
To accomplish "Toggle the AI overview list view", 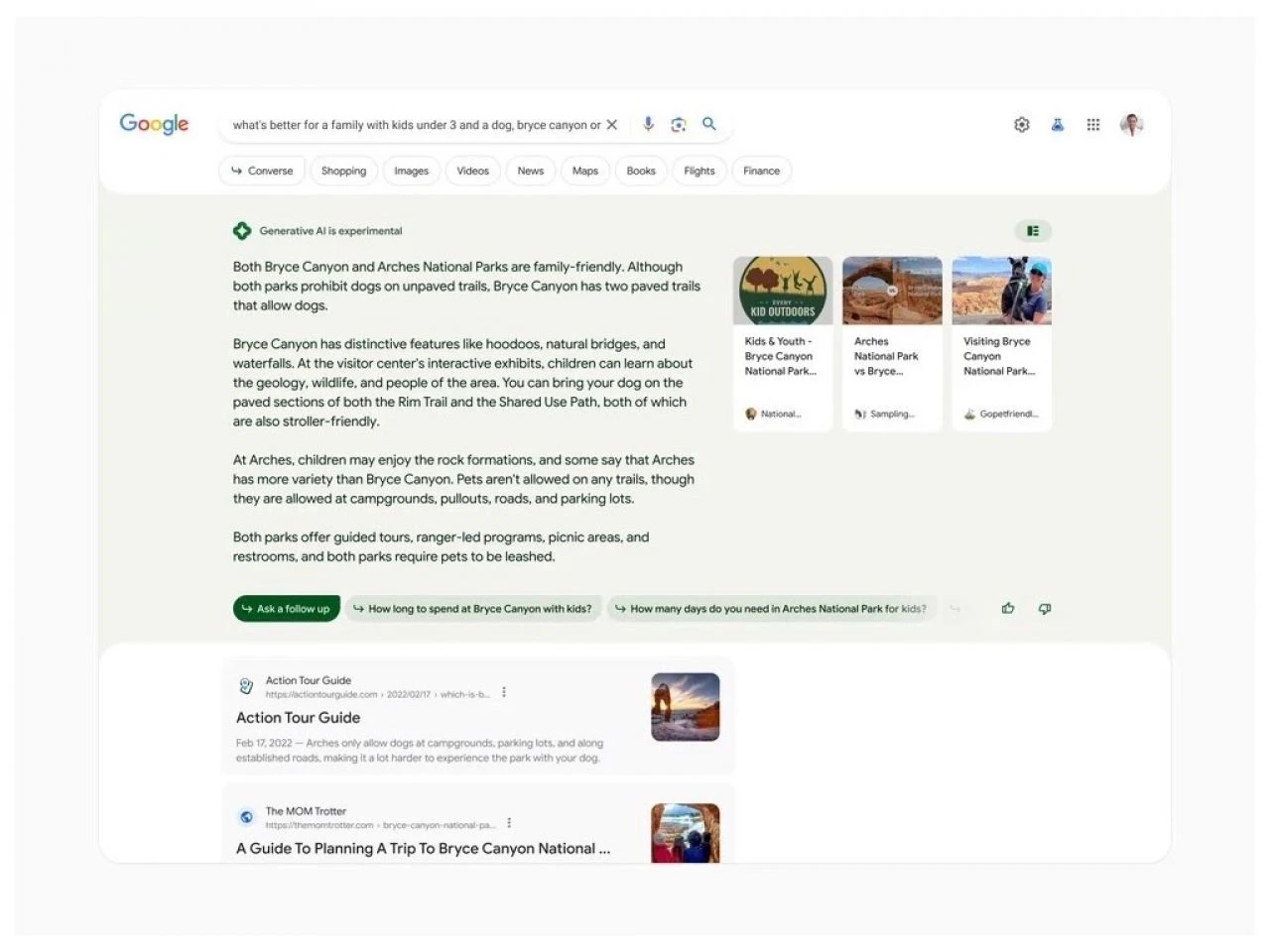I will click(x=1033, y=230).
